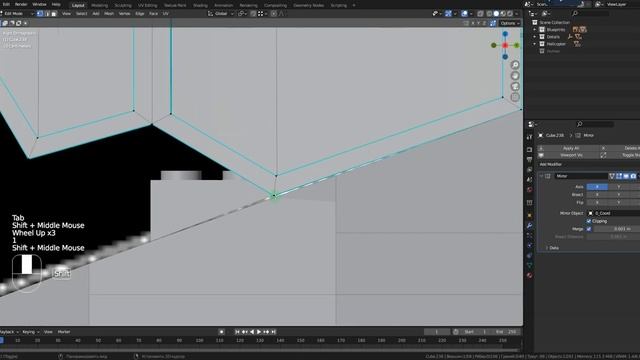The width and height of the screenshot is (640, 360).
Task: Open the Vertex menu
Action: click(x=124, y=13)
